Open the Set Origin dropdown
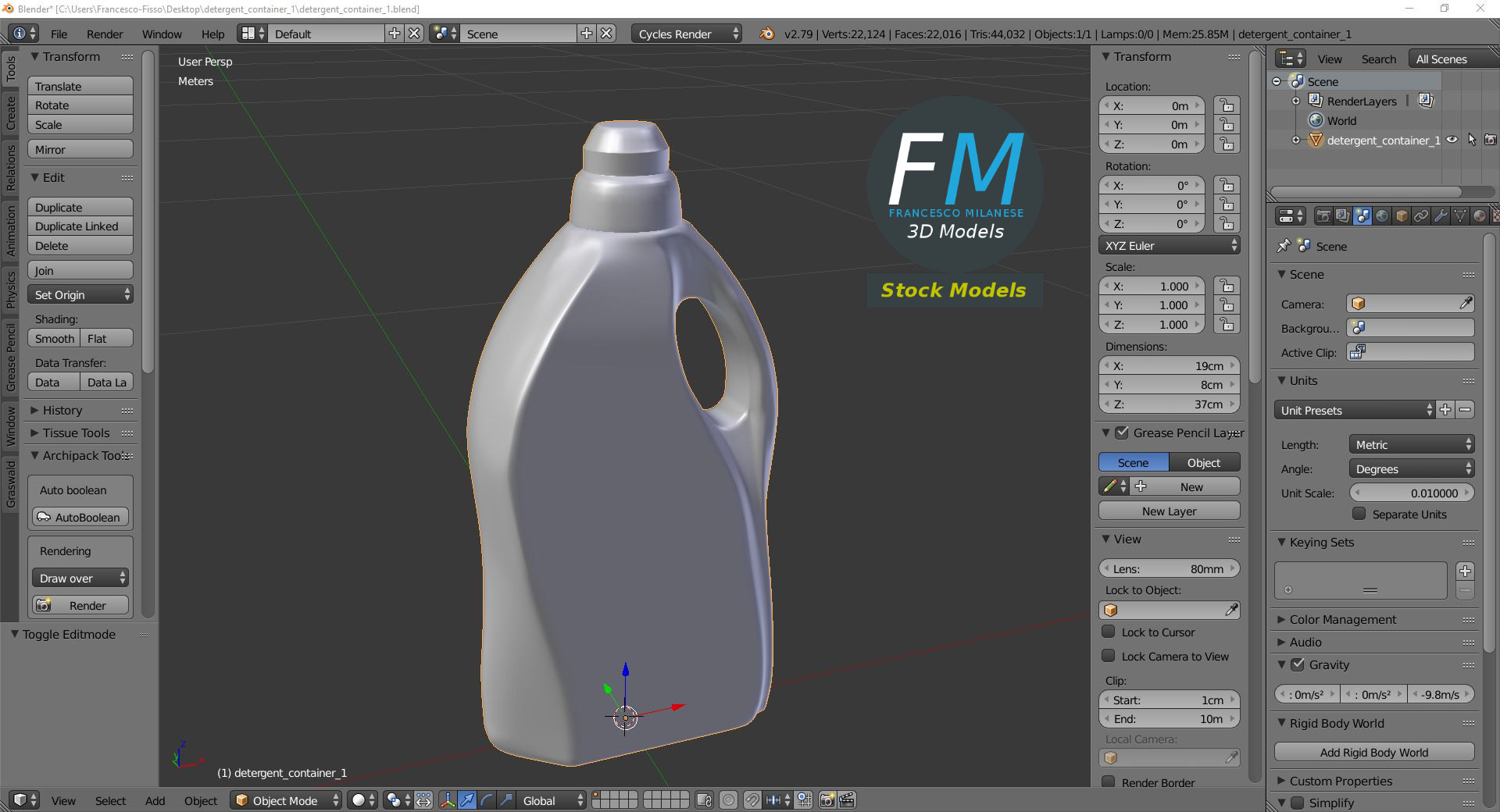 click(x=80, y=294)
